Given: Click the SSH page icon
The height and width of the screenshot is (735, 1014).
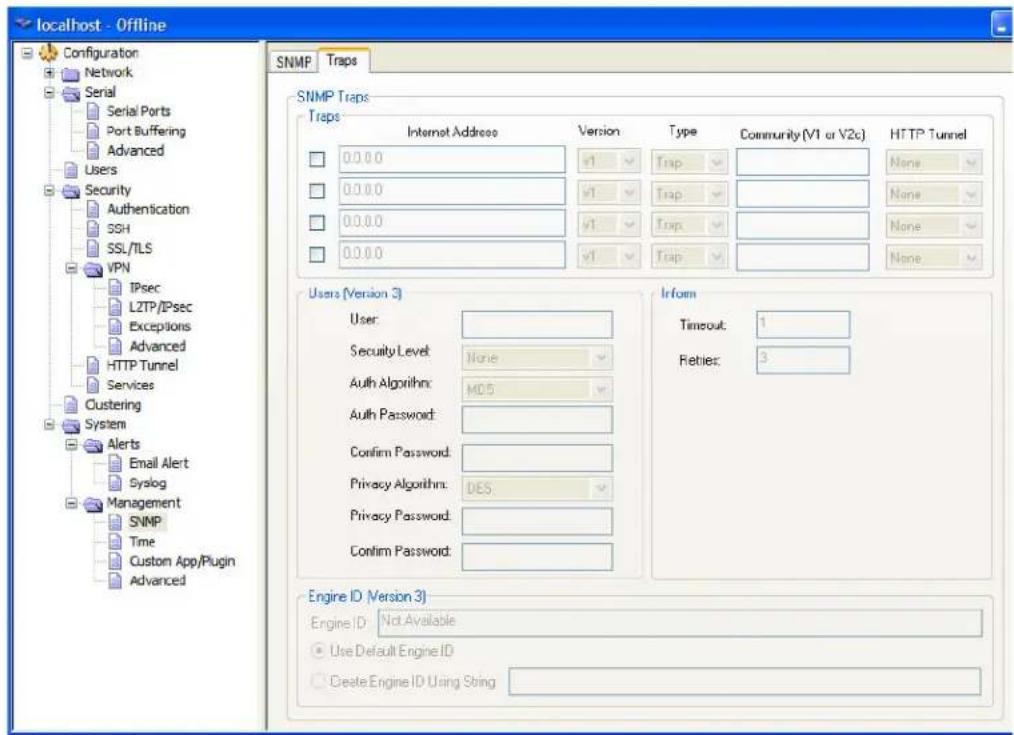Looking at the screenshot, I should [93, 228].
